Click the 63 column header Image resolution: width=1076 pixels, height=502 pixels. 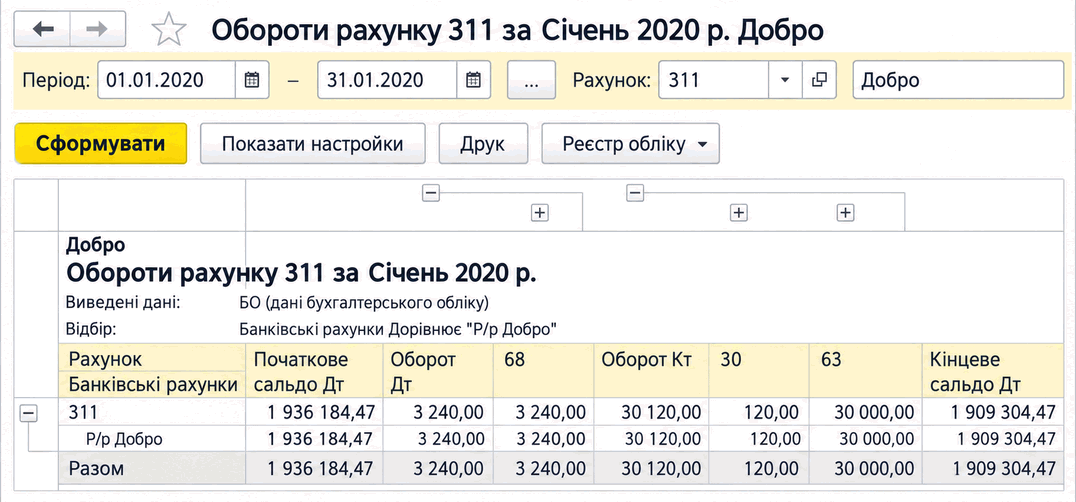(865, 370)
